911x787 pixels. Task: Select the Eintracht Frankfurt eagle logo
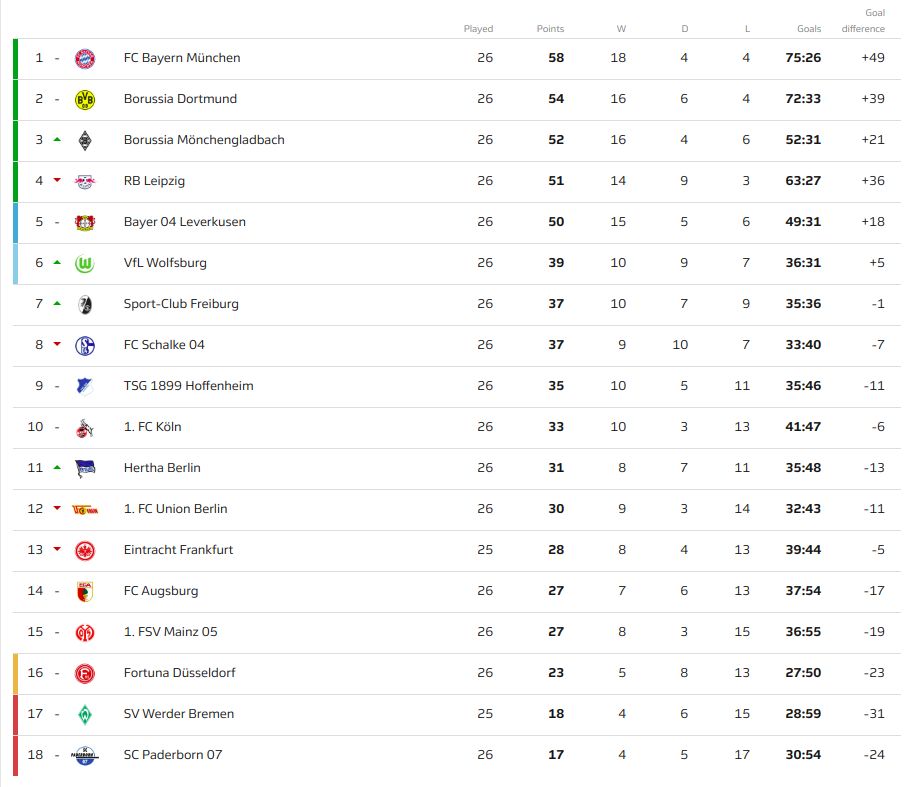click(85, 550)
